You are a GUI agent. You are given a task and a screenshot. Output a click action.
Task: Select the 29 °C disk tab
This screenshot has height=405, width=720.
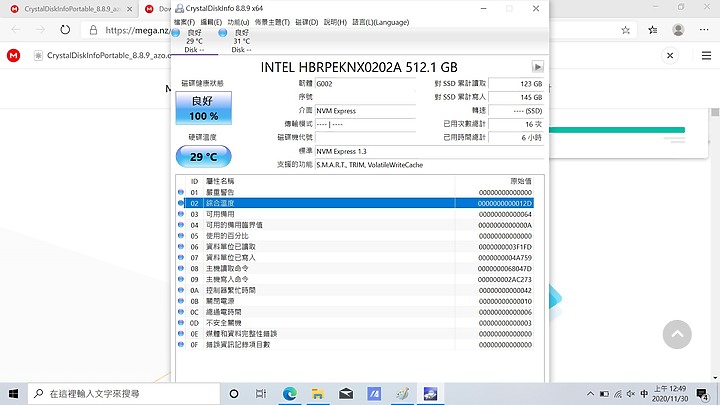[x=194, y=41]
